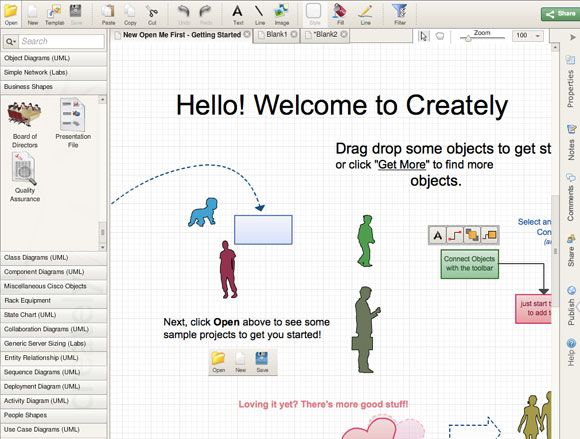Click shapes panel scroll down arrow

102,247
